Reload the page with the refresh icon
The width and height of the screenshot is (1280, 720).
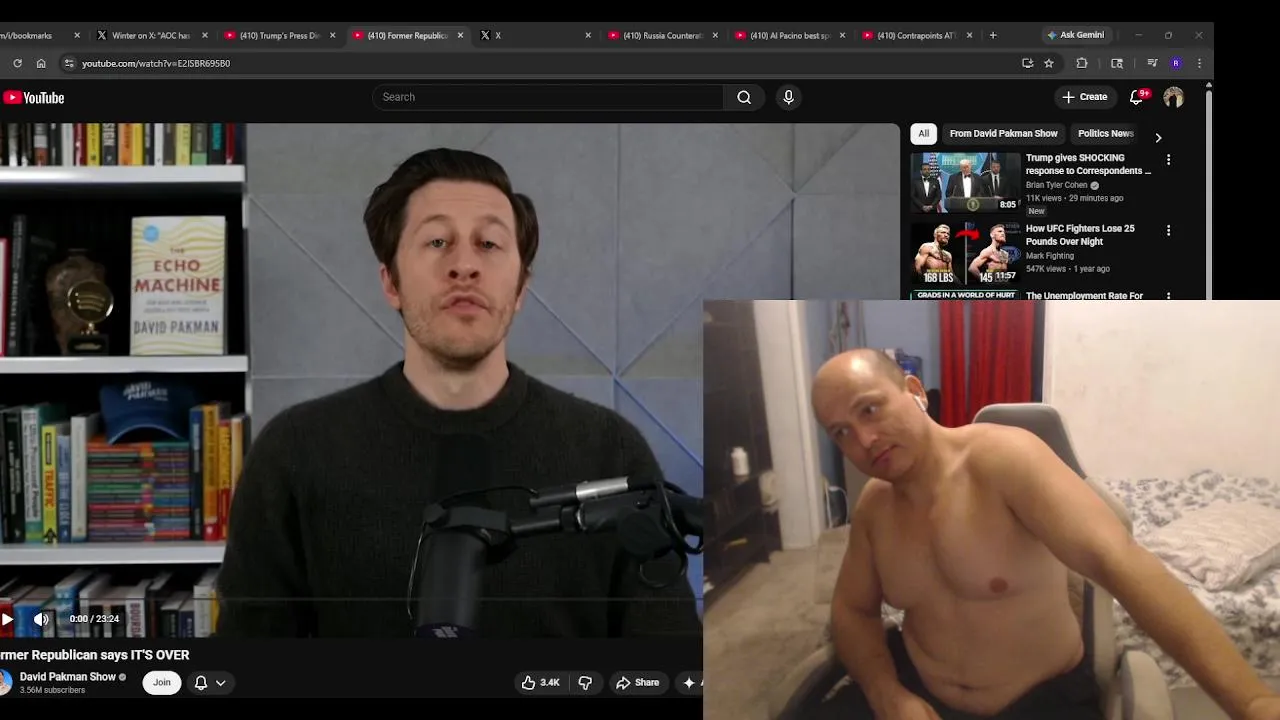tap(17, 63)
